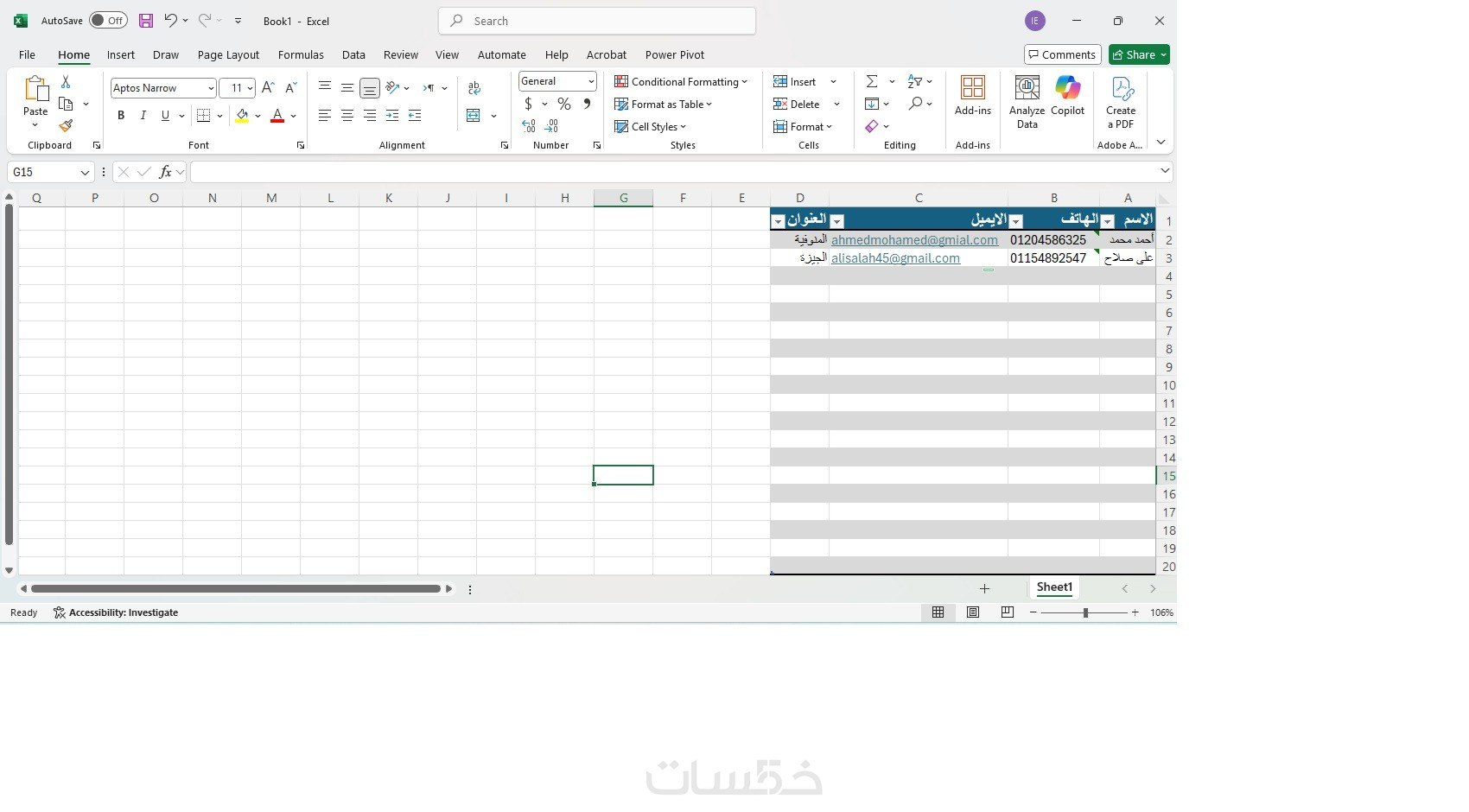Open Conditional Formatting options

point(681,81)
